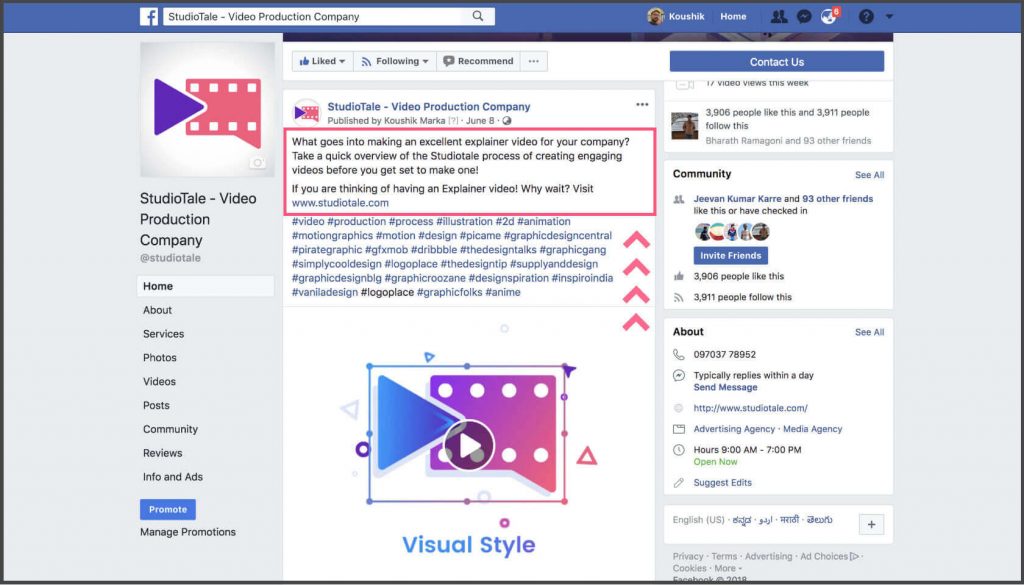
Task: Open Posts in the sidebar
Action: (156, 405)
